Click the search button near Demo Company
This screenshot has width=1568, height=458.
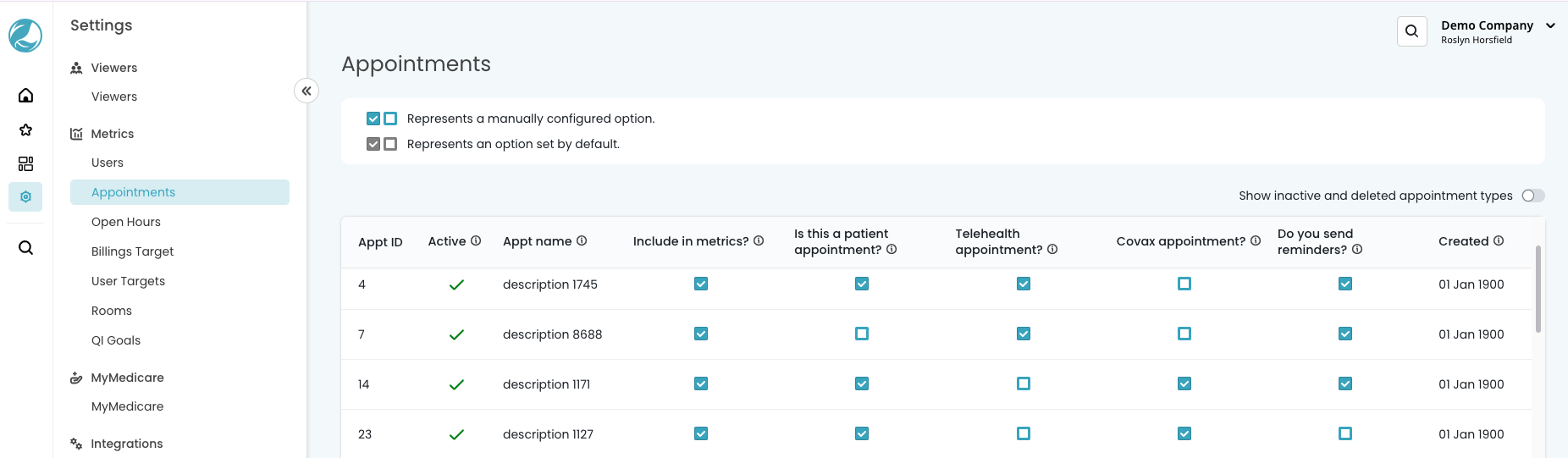(x=1411, y=31)
